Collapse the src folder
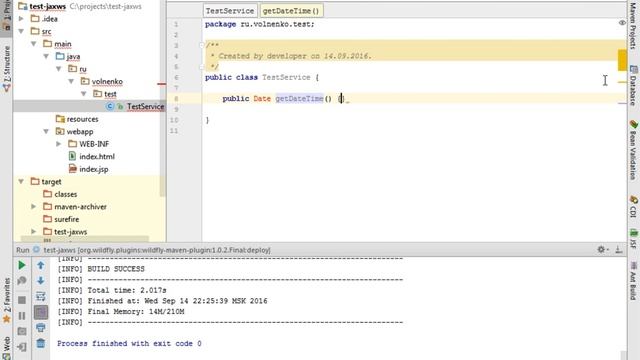Viewport: 640px width, 360px height. 21,31
